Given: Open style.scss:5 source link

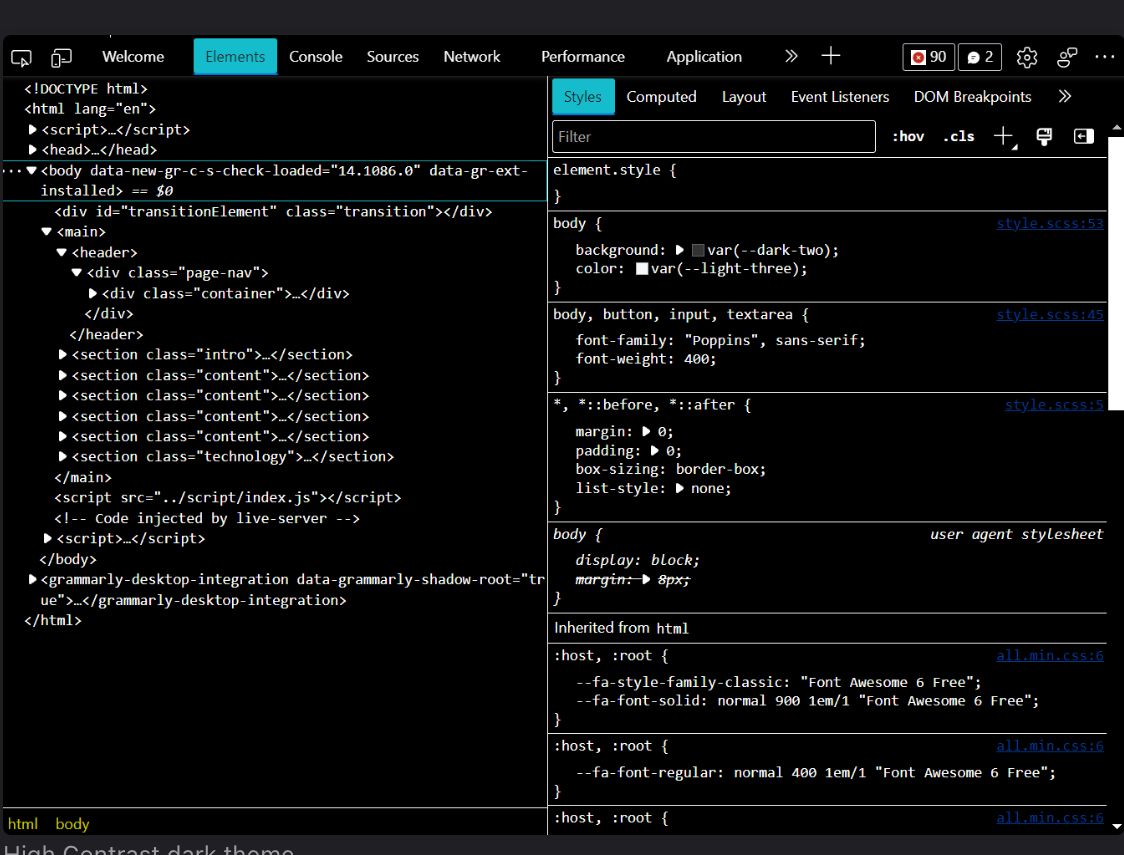Looking at the screenshot, I should 1054,405.
